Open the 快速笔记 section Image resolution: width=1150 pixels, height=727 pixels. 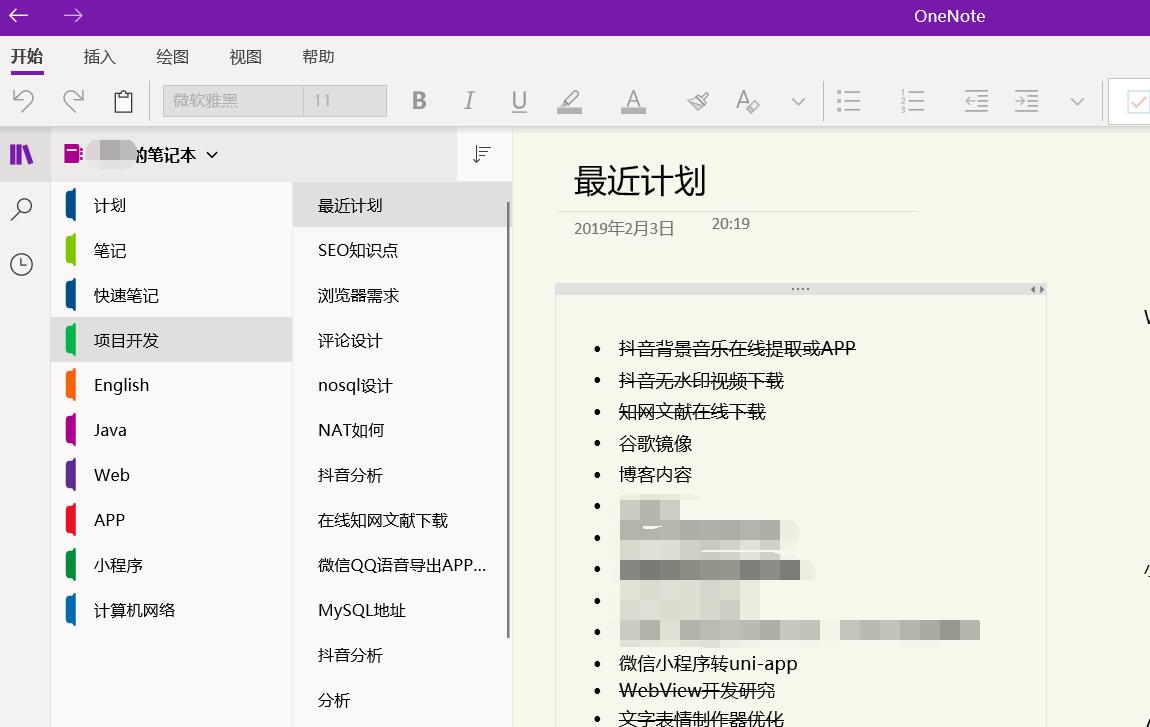(172, 296)
